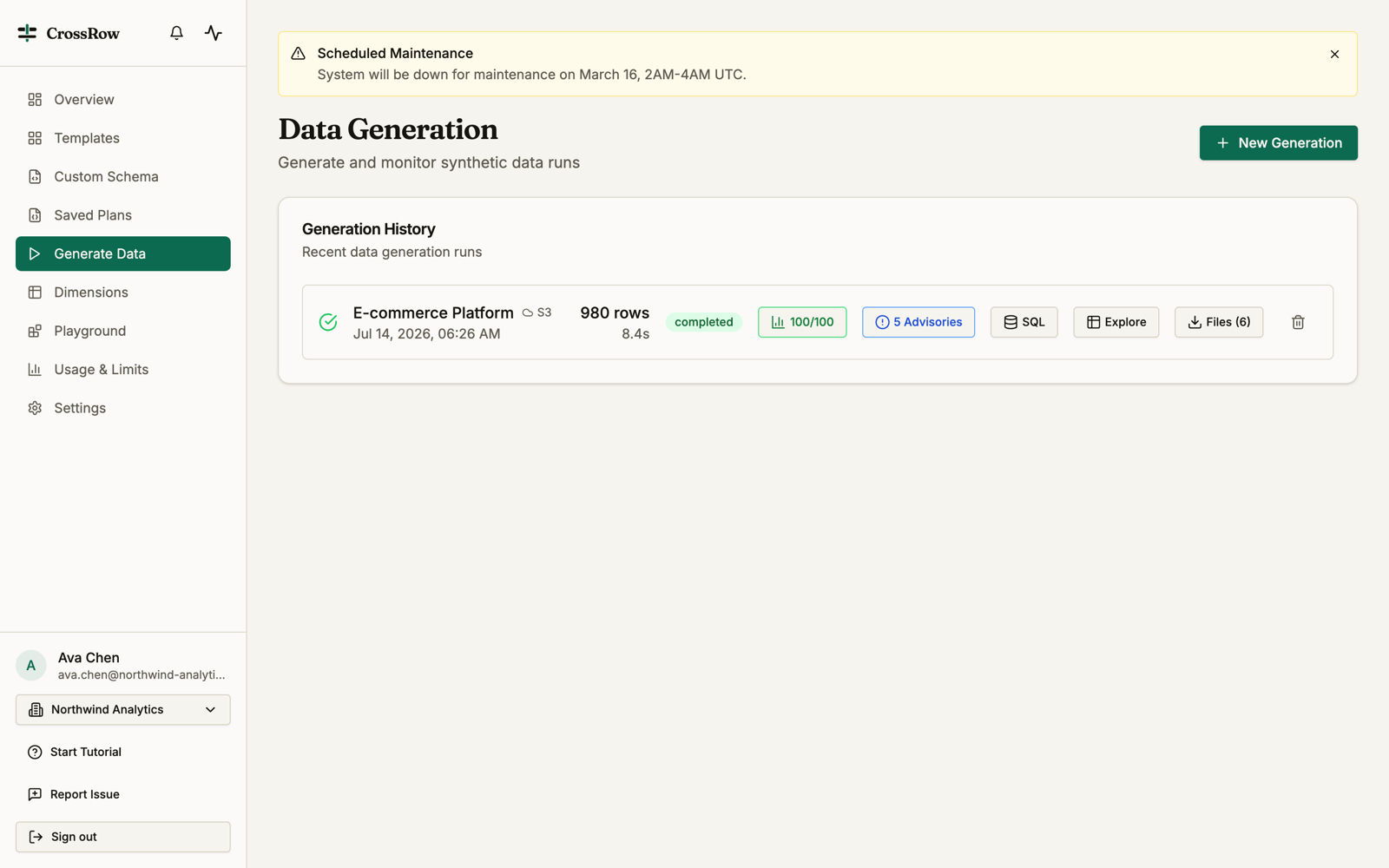Start a New Generation
The width and height of the screenshot is (1389, 868).
point(1278,143)
